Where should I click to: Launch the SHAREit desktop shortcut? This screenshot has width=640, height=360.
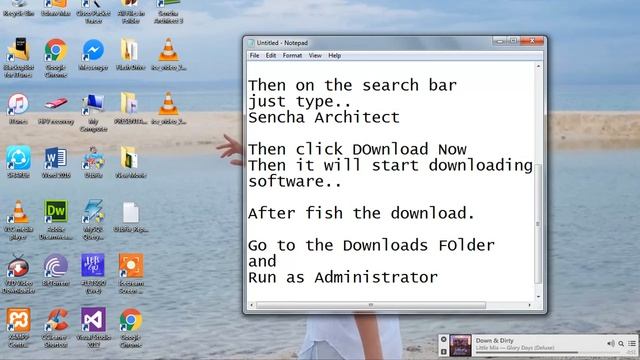click(x=18, y=162)
